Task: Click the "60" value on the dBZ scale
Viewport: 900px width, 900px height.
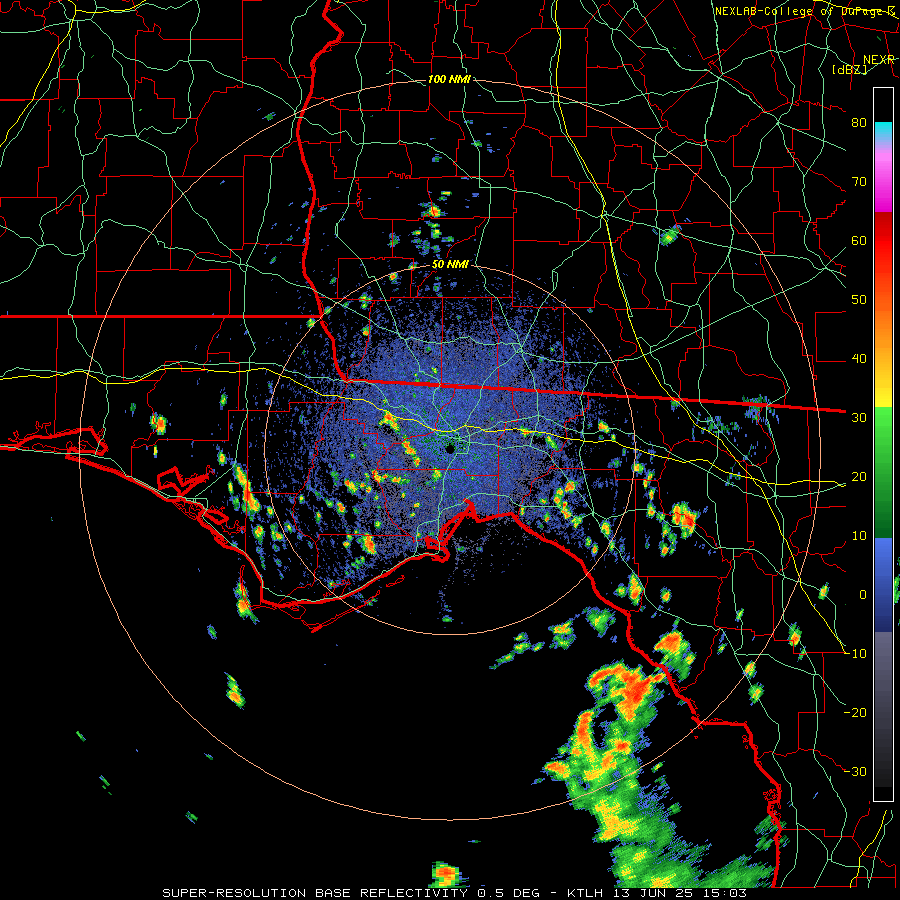Action: [859, 240]
